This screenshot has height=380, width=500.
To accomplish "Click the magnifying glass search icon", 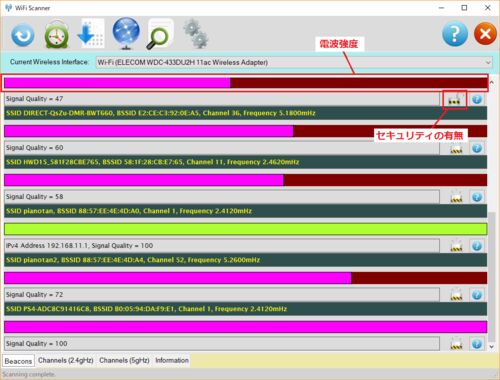I will (x=160, y=34).
